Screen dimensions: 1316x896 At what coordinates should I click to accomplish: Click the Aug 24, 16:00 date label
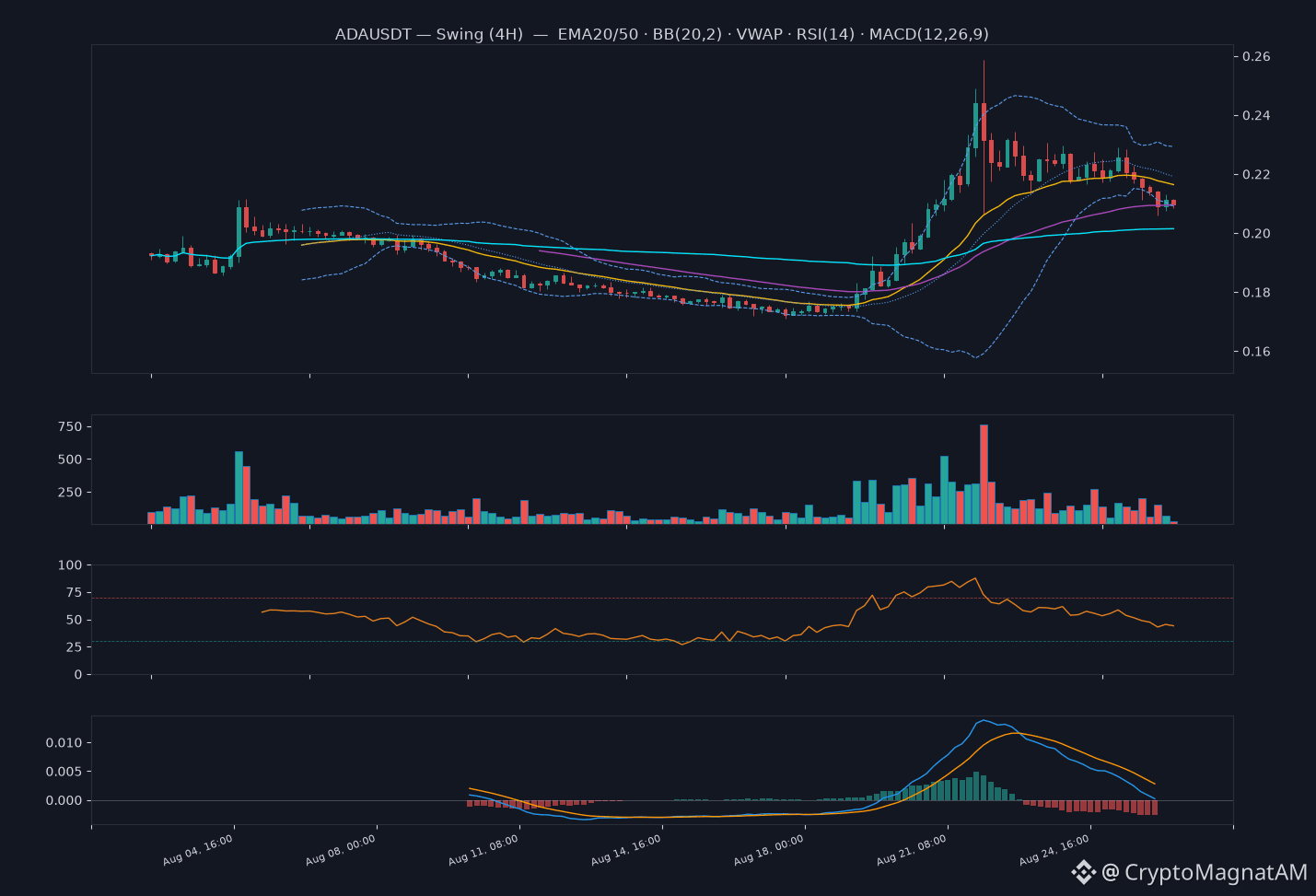(x=1054, y=851)
